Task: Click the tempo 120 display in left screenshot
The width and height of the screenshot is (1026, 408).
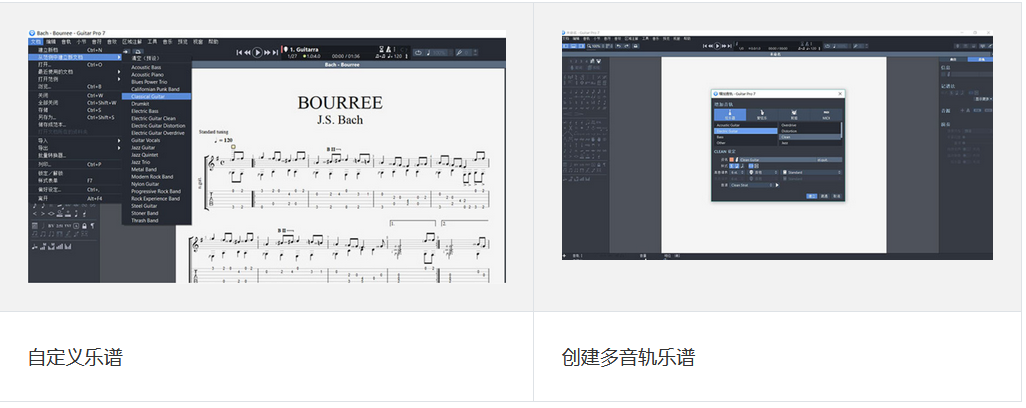Action: pyautogui.click(x=395, y=56)
